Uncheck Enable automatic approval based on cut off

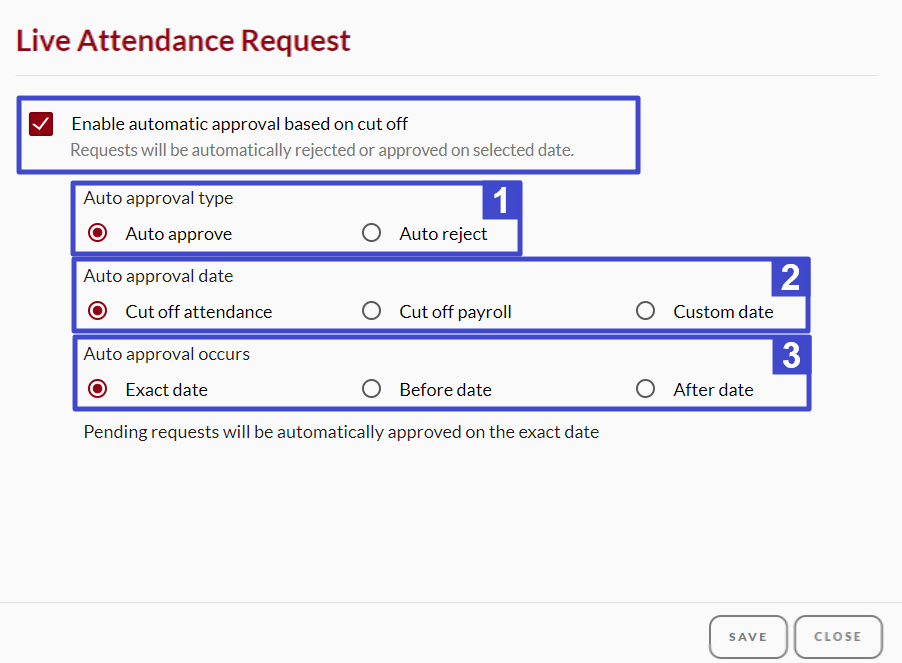[41, 124]
